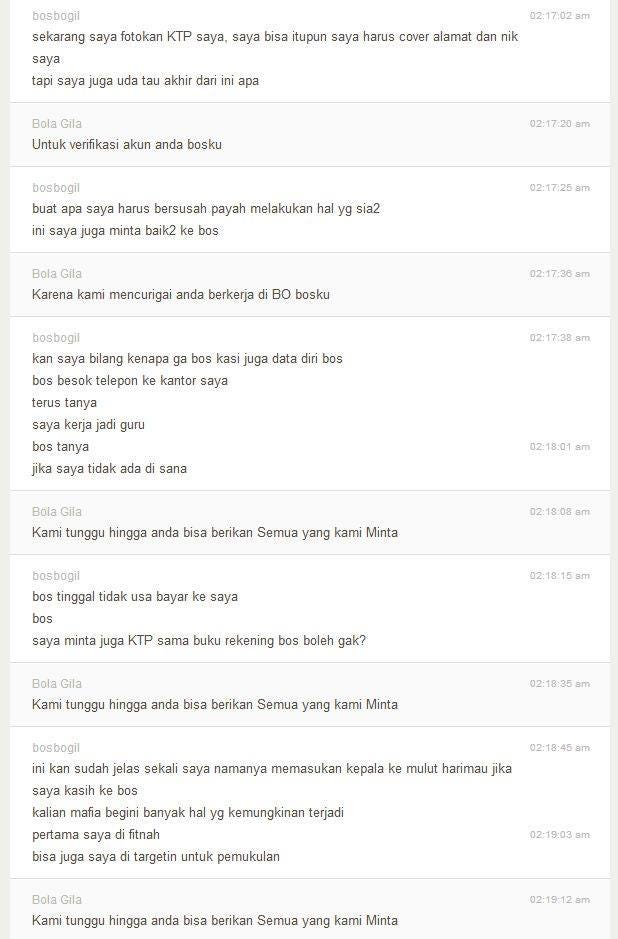This screenshot has width=618, height=939.
Task: Click the message 'Untuk verifikasi akun anda bosku'
Action: click(x=127, y=145)
